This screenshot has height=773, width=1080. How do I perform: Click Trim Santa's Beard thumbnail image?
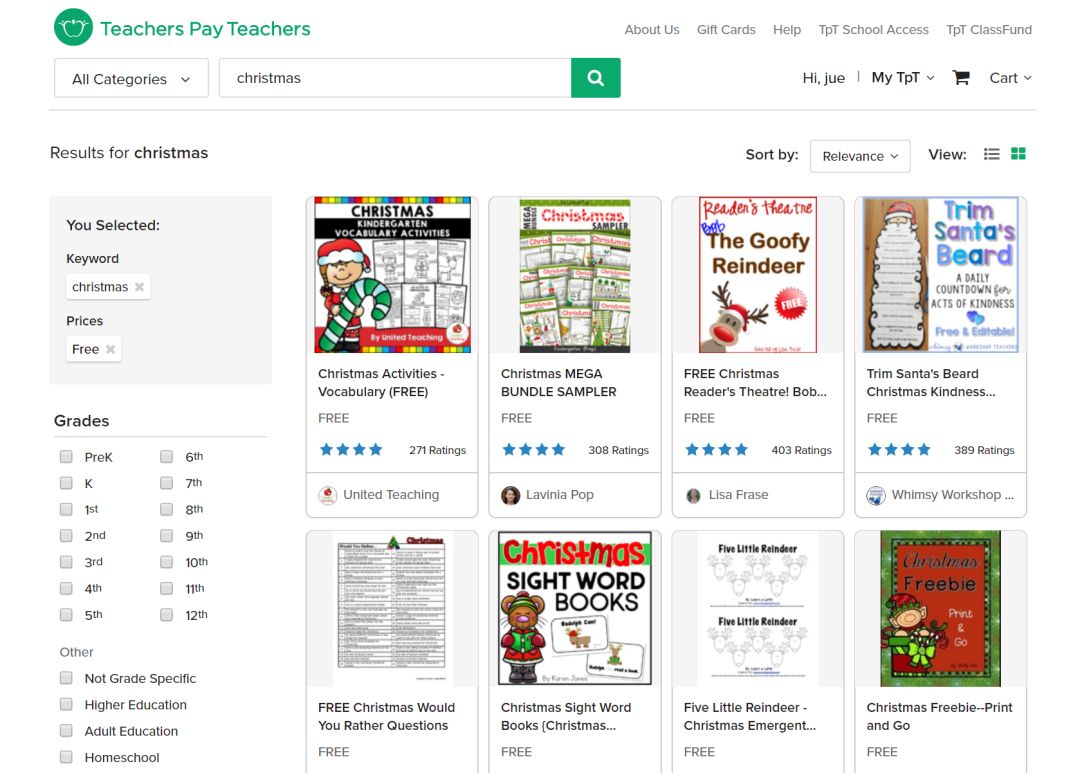(940, 275)
